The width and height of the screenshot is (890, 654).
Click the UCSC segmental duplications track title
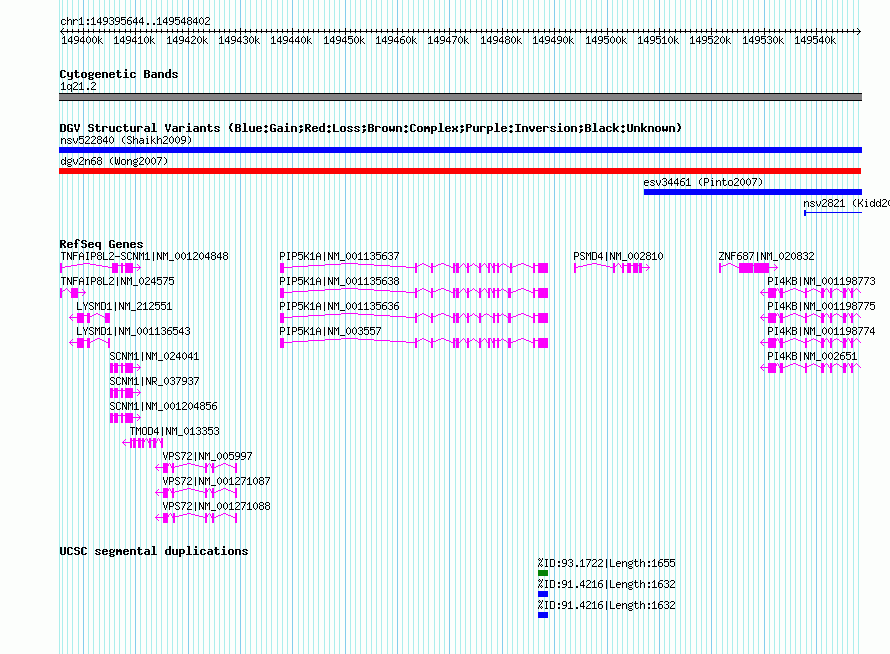[x=154, y=551]
